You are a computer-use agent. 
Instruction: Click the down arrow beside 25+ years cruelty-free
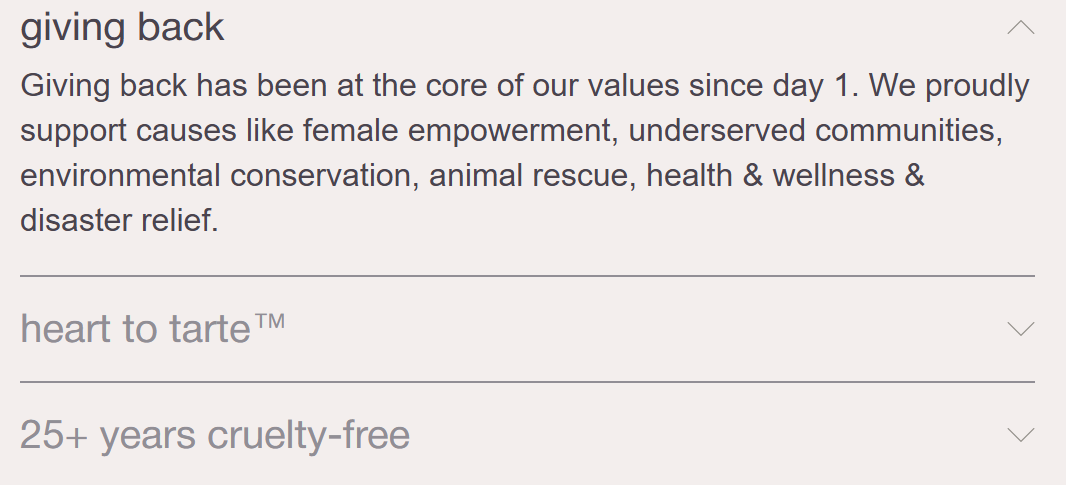coord(1020,434)
